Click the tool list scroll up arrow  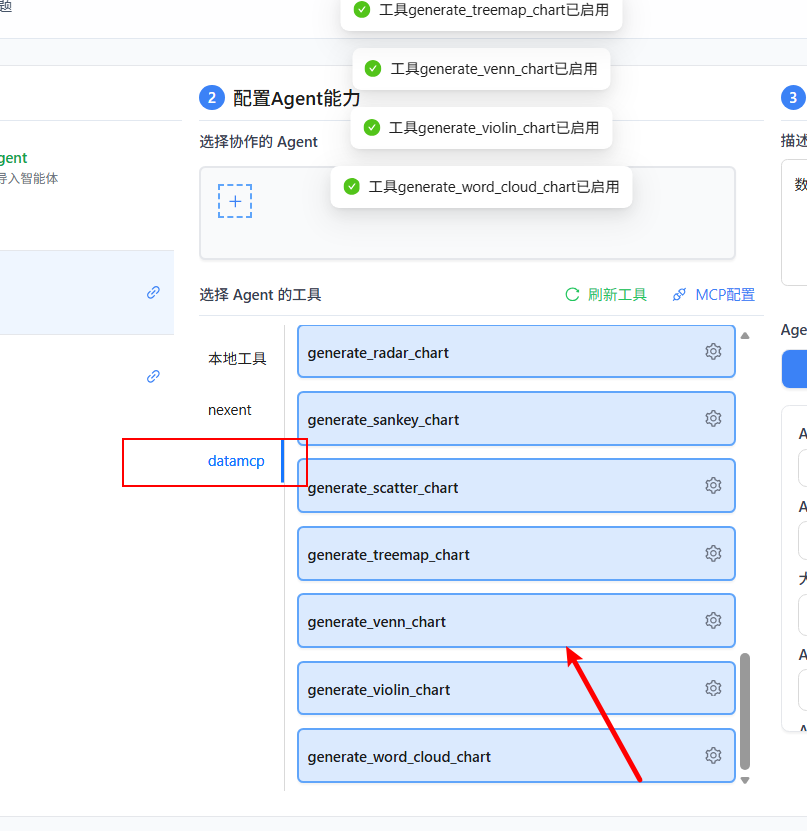click(x=745, y=335)
